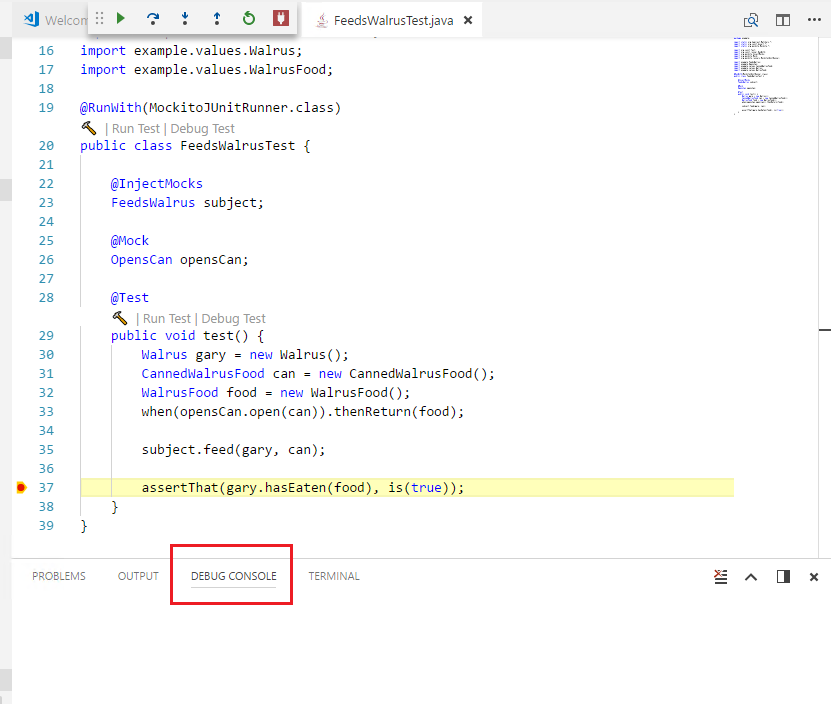Step into the next method call

click(183, 18)
